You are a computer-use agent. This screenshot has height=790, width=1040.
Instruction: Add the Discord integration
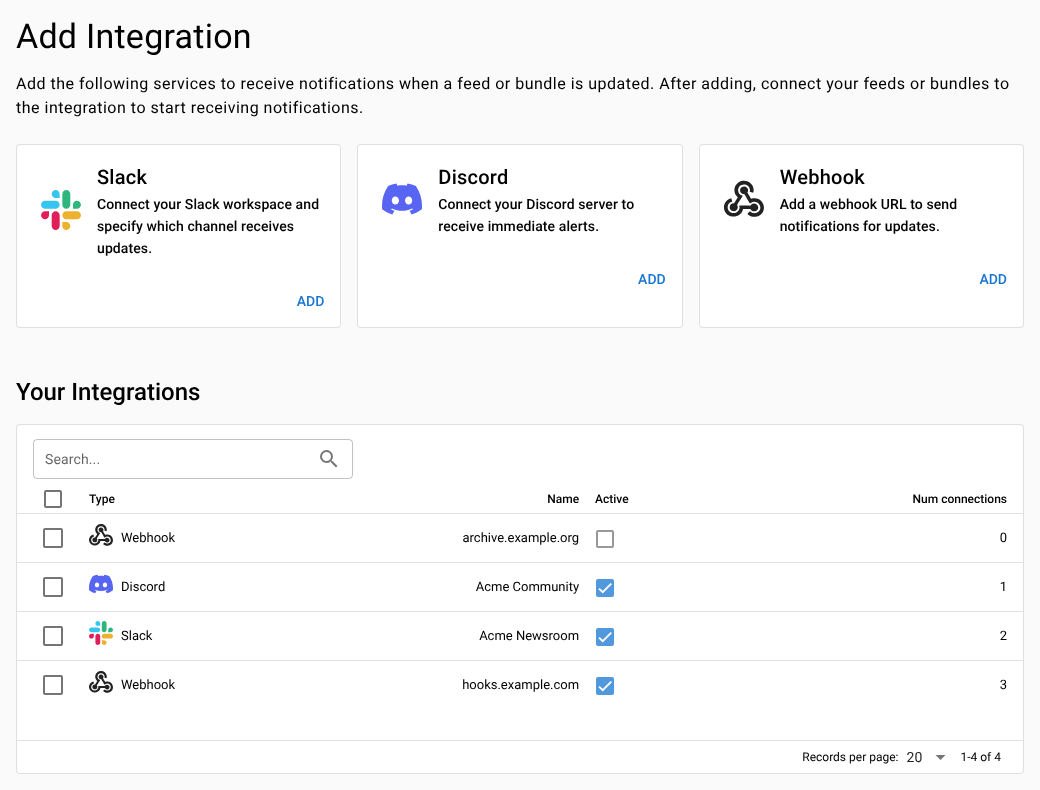(651, 279)
